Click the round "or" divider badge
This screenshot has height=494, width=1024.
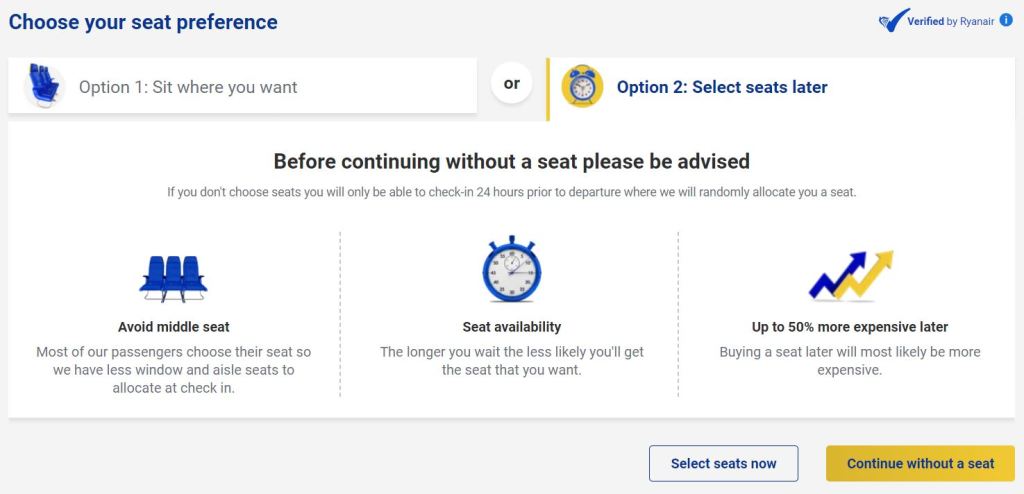click(x=511, y=84)
